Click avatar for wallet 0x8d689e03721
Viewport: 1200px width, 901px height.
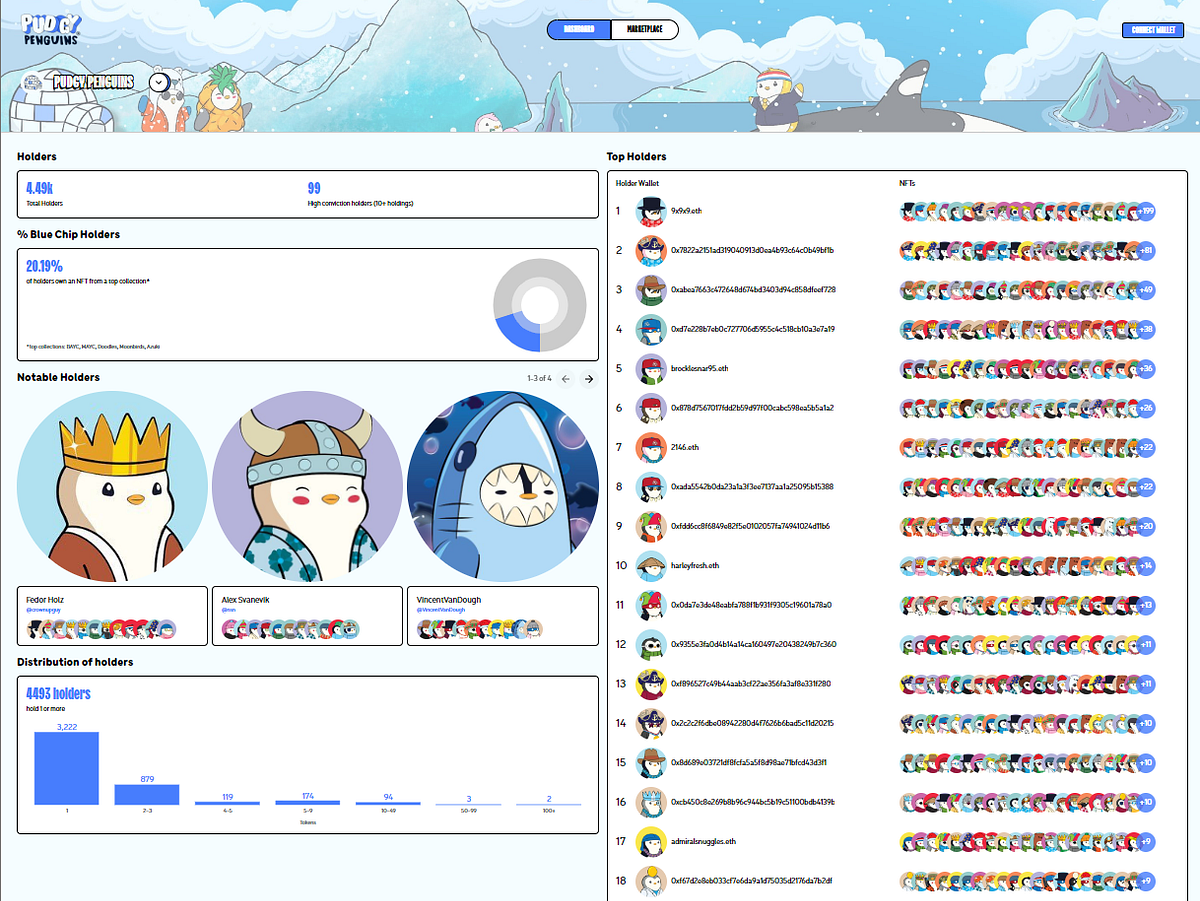coord(651,763)
